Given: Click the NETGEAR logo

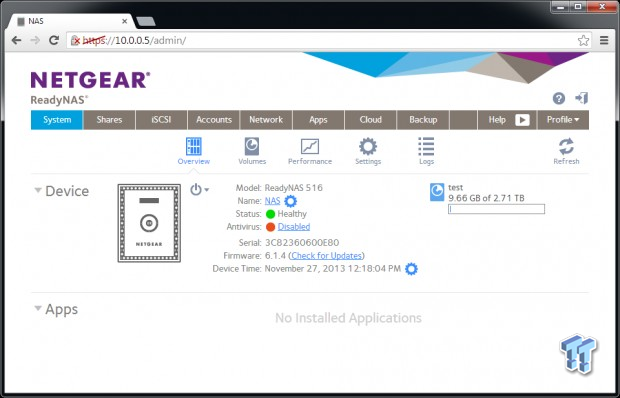Looking at the screenshot, I should (90, 80).
